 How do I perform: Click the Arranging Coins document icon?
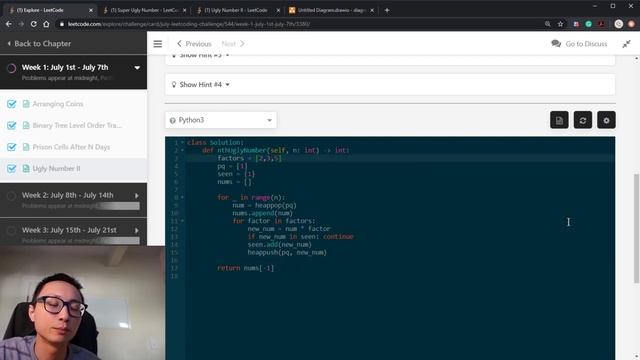tap(26, 104)
